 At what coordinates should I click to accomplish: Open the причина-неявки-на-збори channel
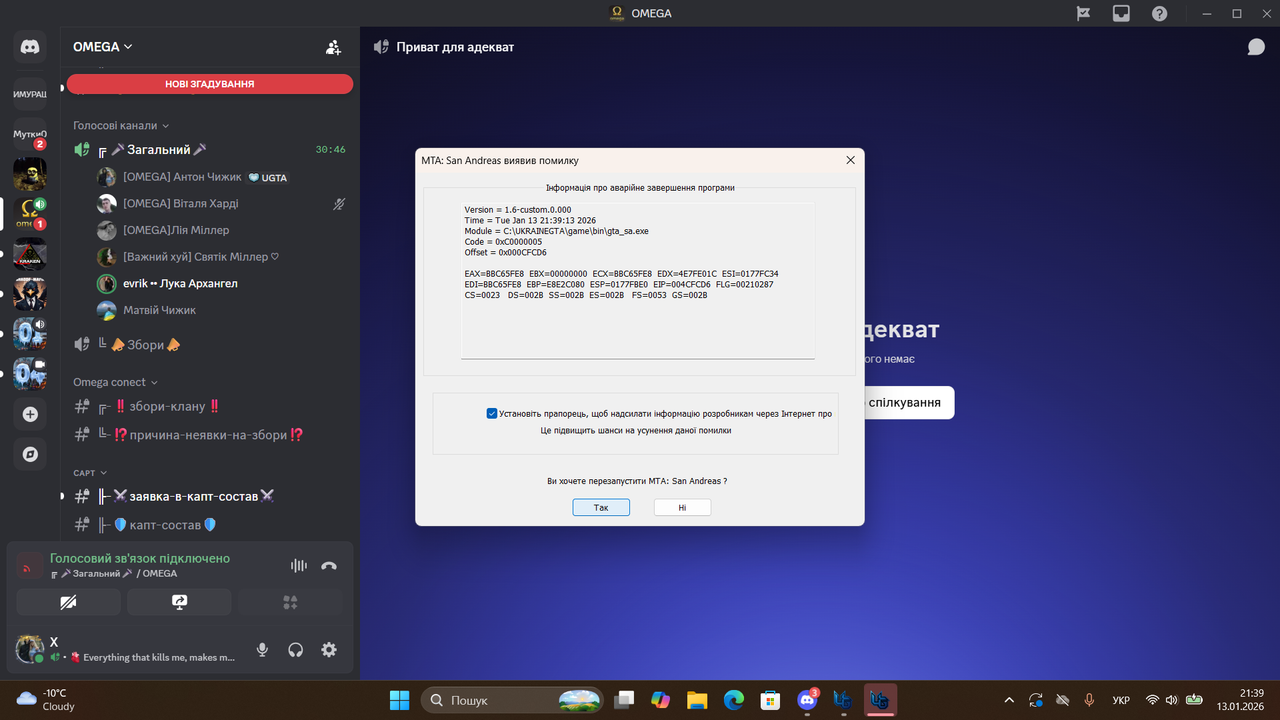210,435
